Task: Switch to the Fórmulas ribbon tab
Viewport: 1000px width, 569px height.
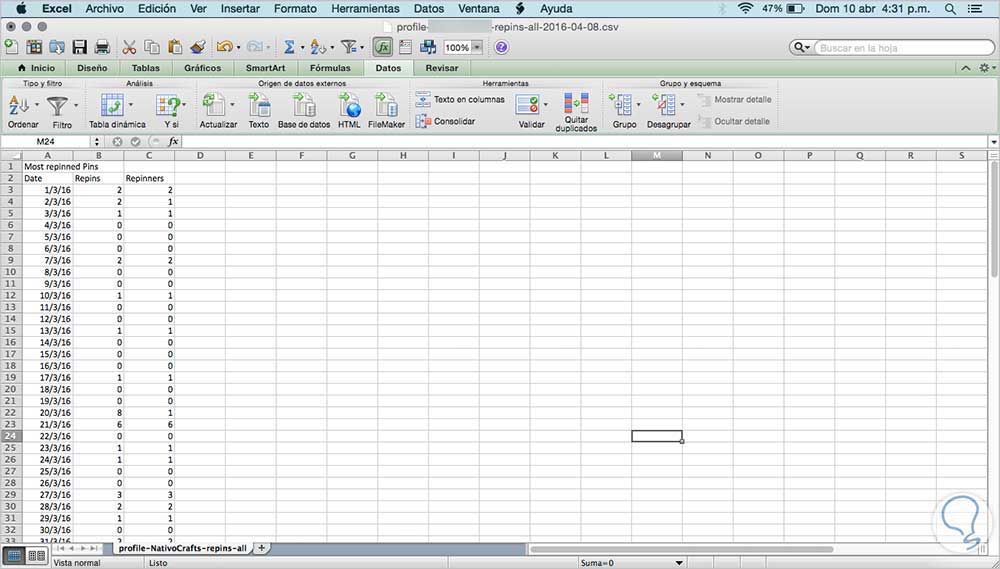Action: (330, 68)
